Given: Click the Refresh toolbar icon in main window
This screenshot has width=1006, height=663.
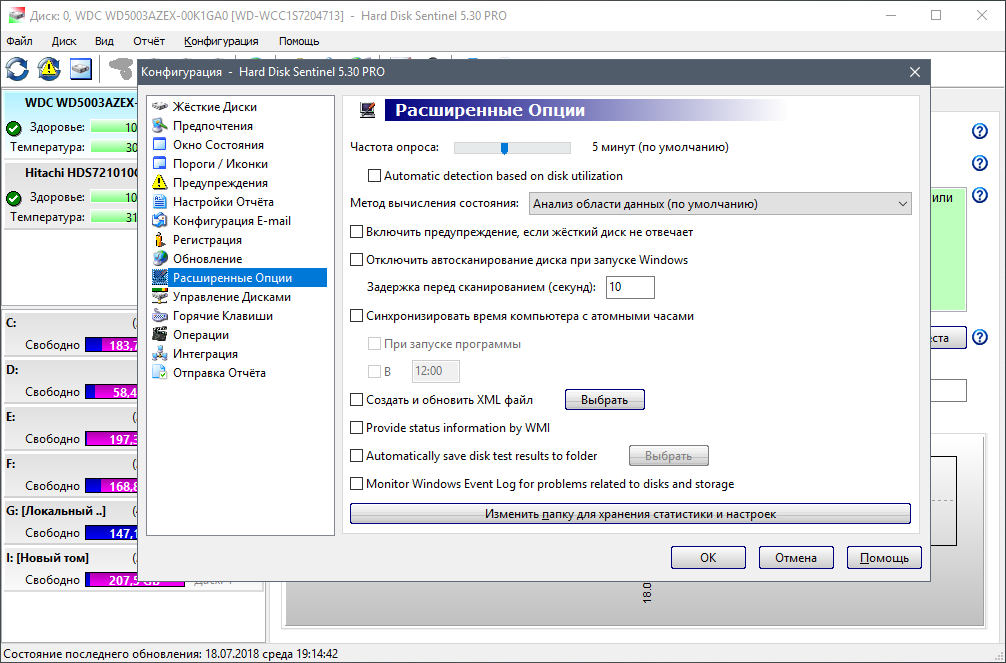Looking at the screenshot, I should pos(17,69).
